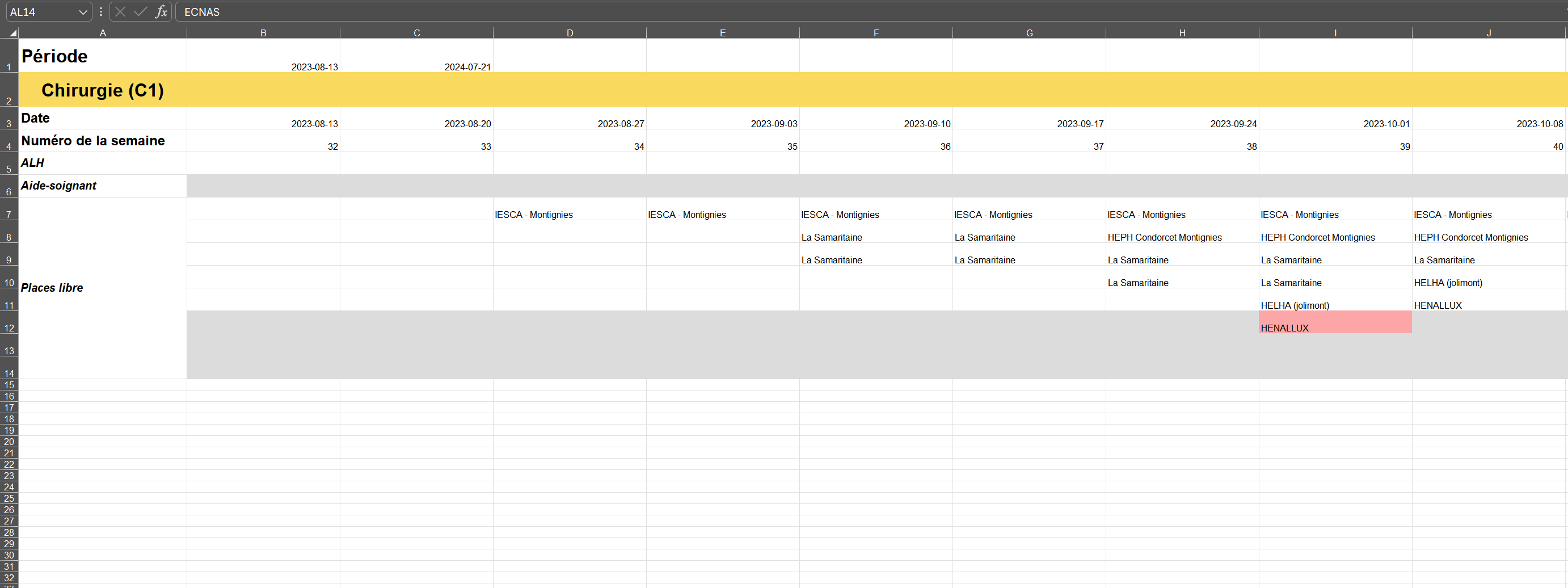This screenshot has width=1568, height=588.
Task: Click the end date 2024-07-21 cell
Action: (417, 56)
